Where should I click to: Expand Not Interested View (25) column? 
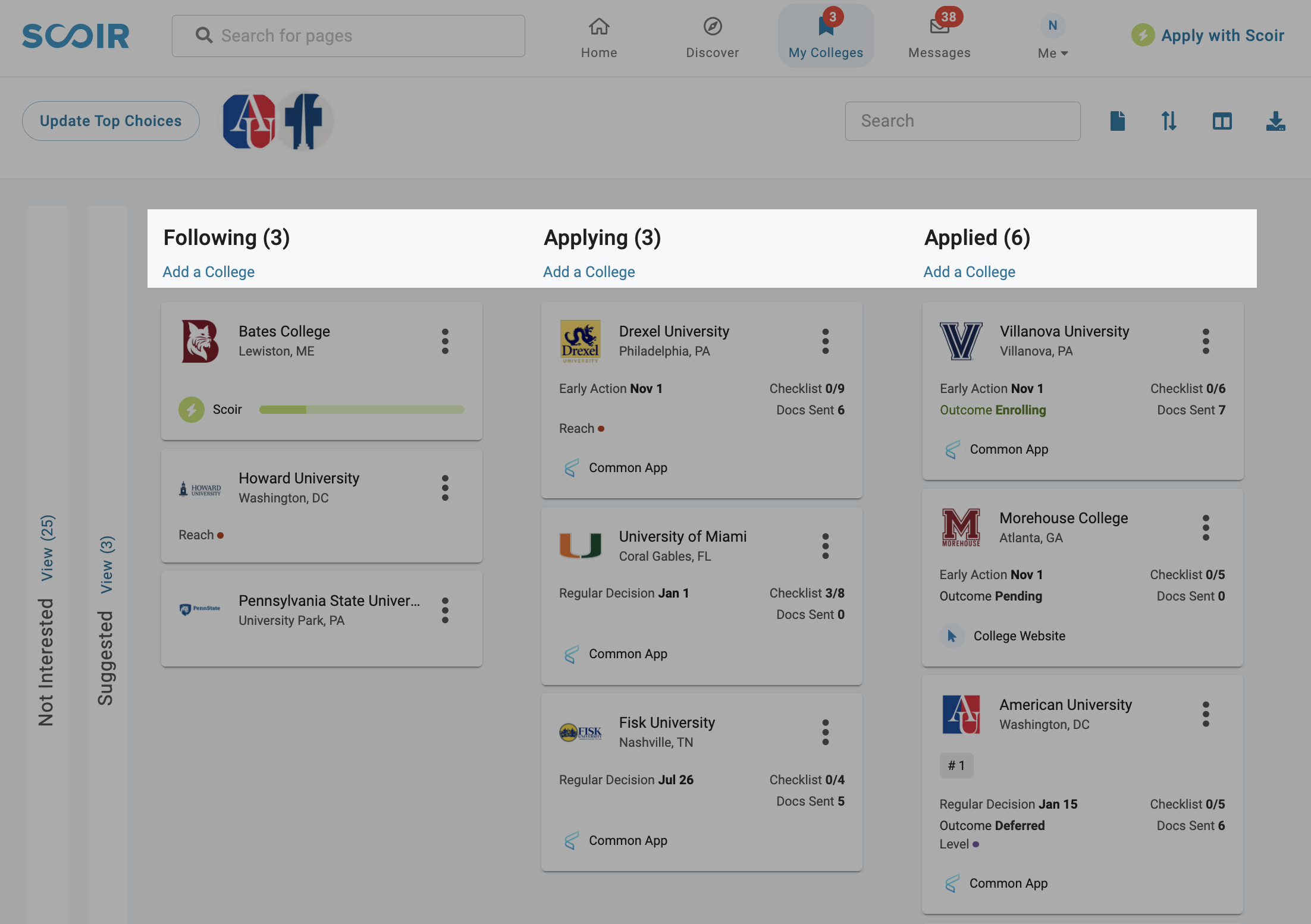coord(47,548)
